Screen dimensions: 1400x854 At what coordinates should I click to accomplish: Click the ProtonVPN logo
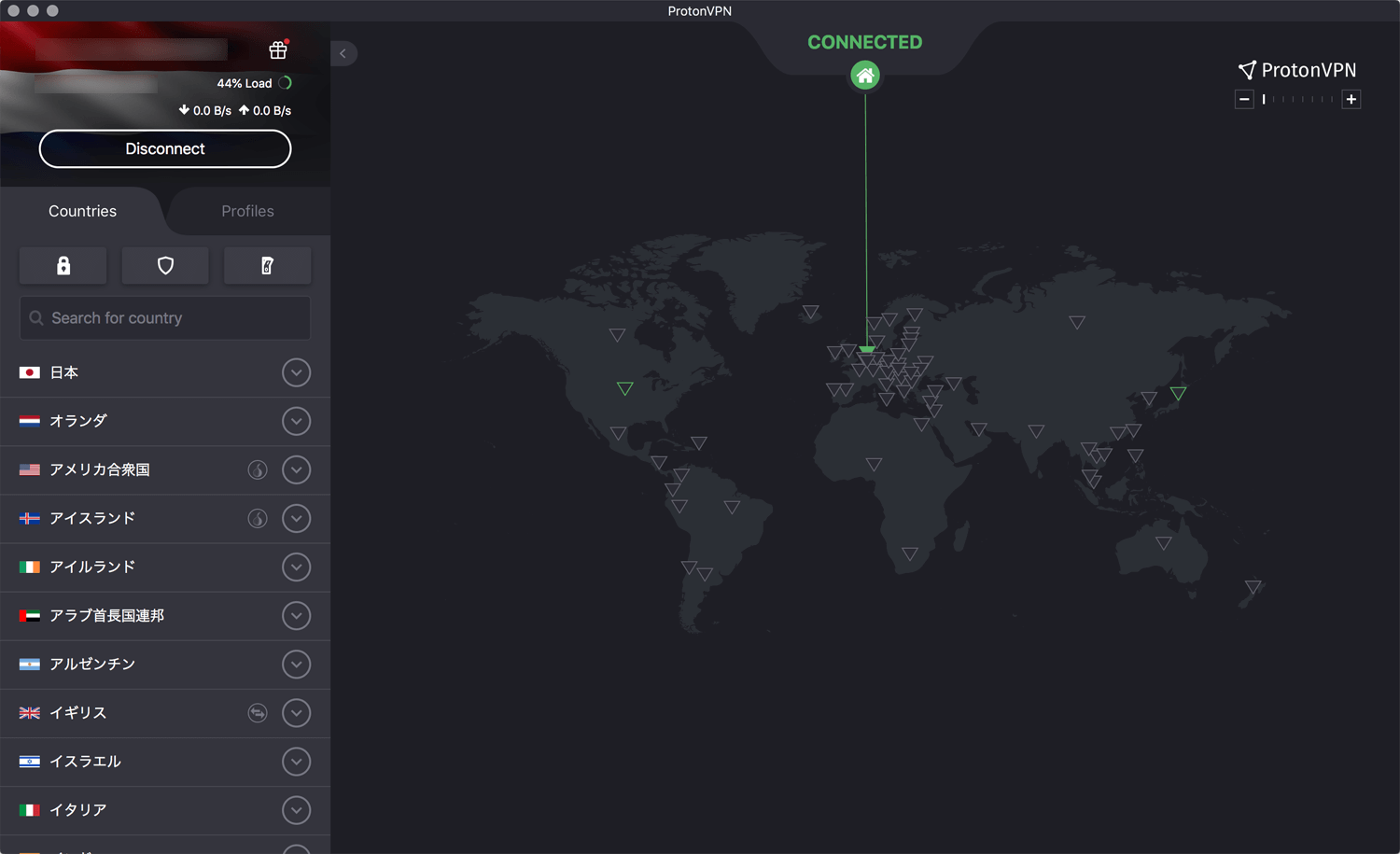(1297, 70)
